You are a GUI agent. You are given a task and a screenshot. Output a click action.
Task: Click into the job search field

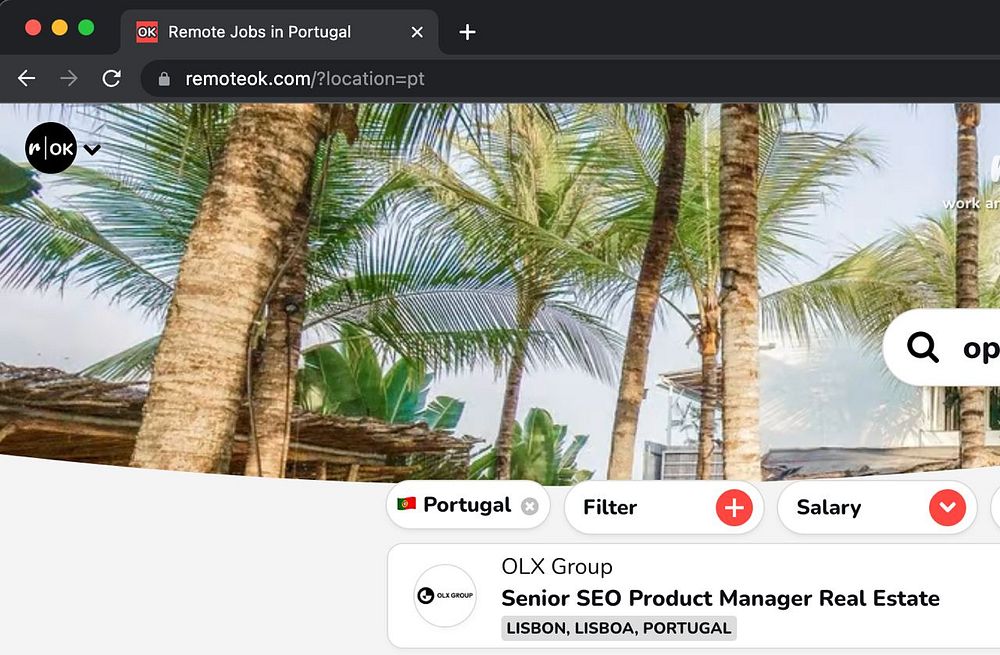pyautogui.click(x=941, y=348)
